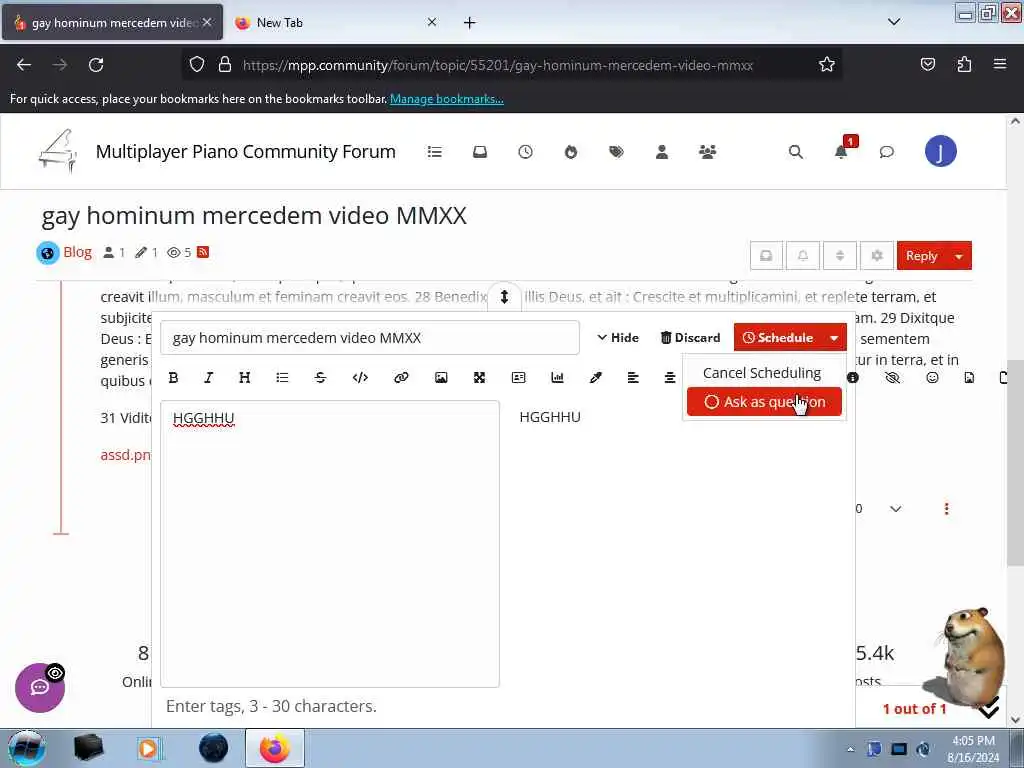The width and height of the screenshot is (1024, 768).
Task: Click the Reply button
Action: point(921,255)
